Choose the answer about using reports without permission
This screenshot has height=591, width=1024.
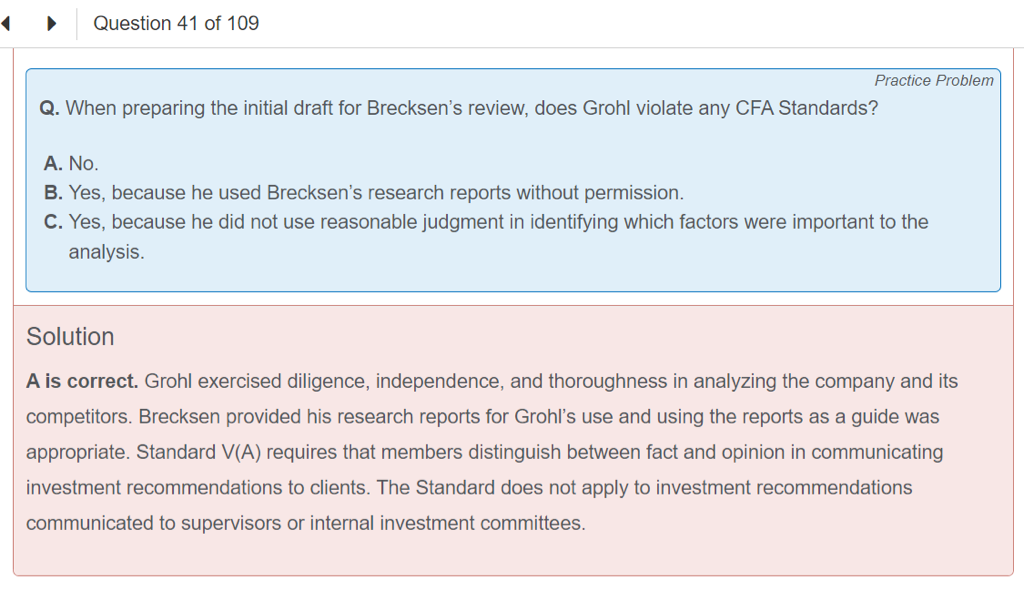(x=376, y=192)
